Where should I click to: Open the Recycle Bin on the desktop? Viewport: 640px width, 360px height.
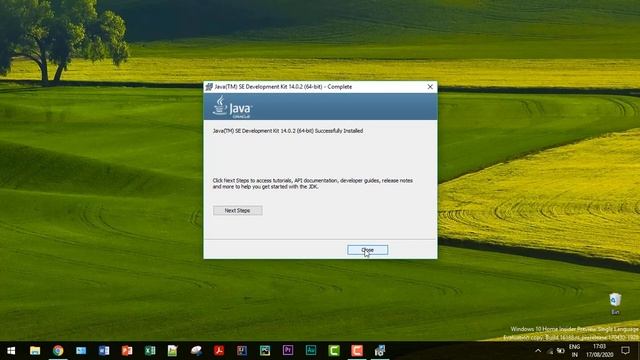[615, 304]
